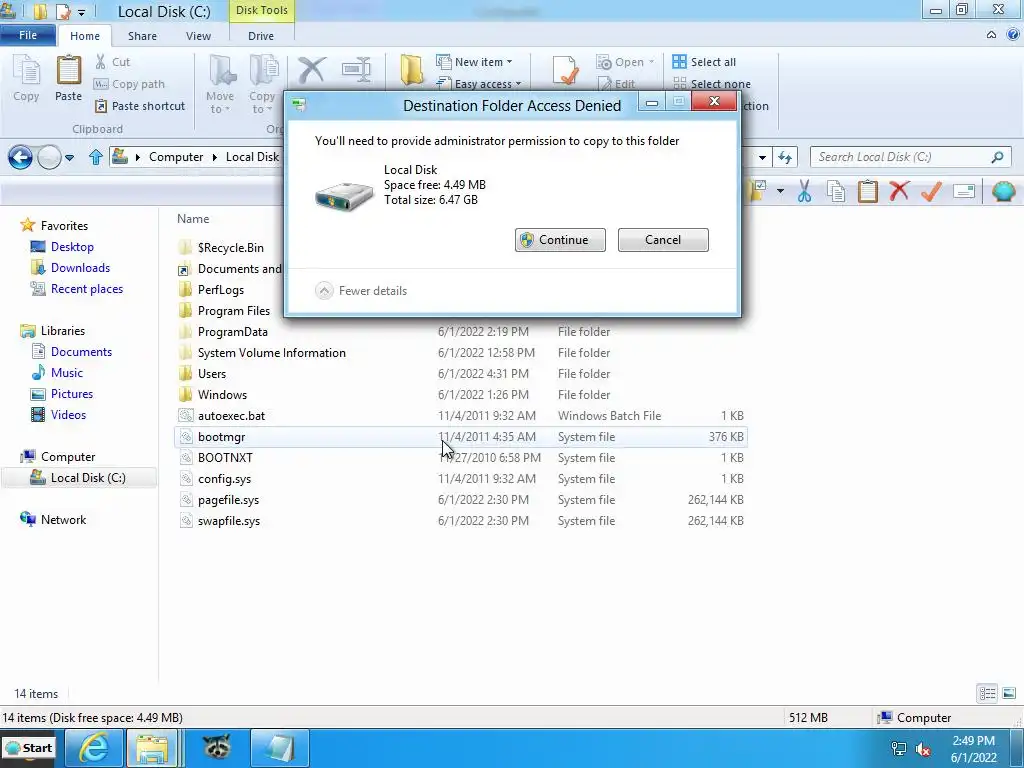Click breadcrumb arrow after Computer
This screenshot has width=1024, height=768.
tap(214, 157)
